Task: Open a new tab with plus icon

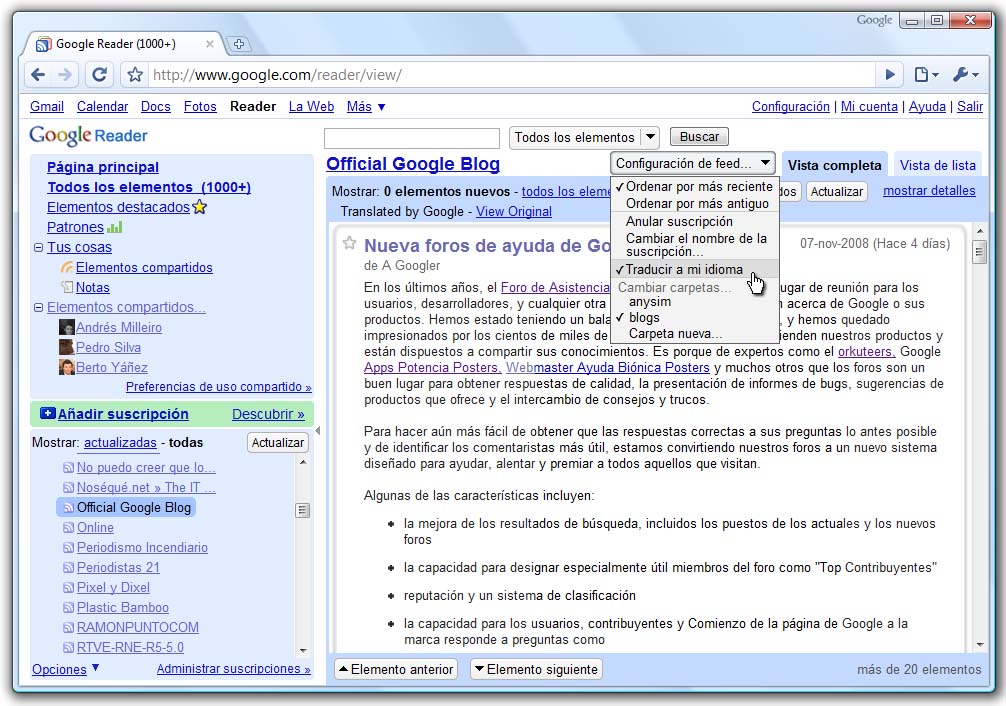Action: click(x=239, y=44)
